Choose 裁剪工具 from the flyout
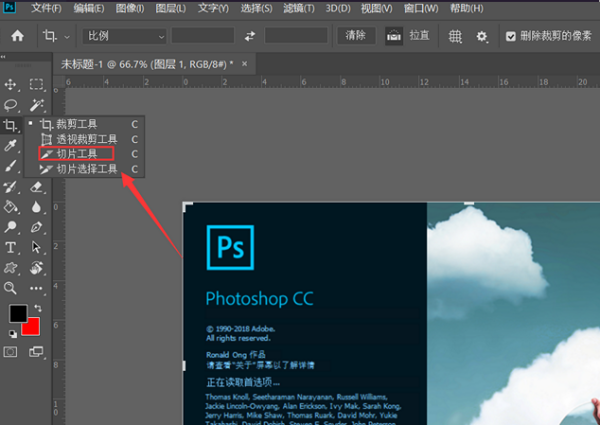Viewport: 600px width, 425px height. 85,124
